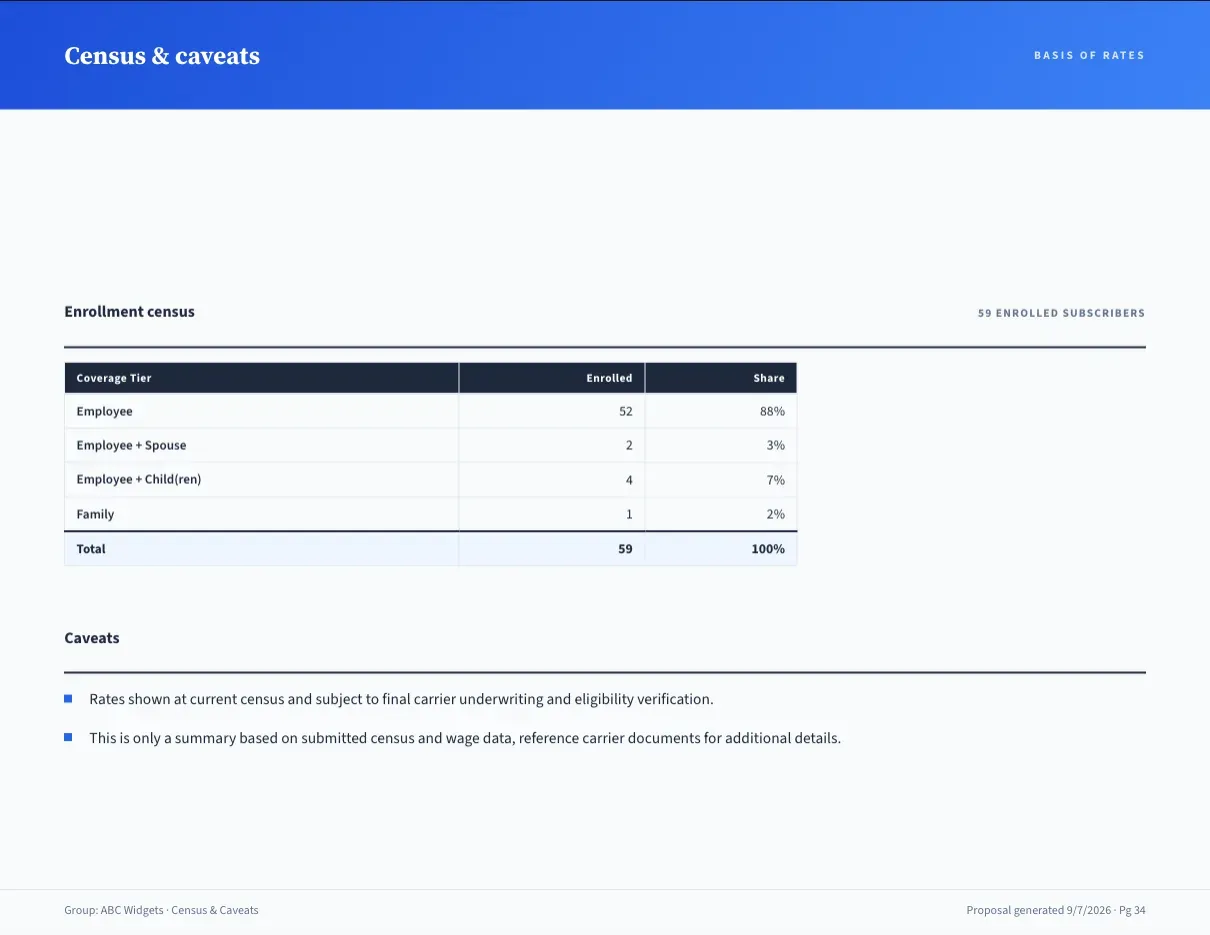Click the 'Census & caveats' page title
This screenshot has height=935, width=1210.
coord(162,56)
